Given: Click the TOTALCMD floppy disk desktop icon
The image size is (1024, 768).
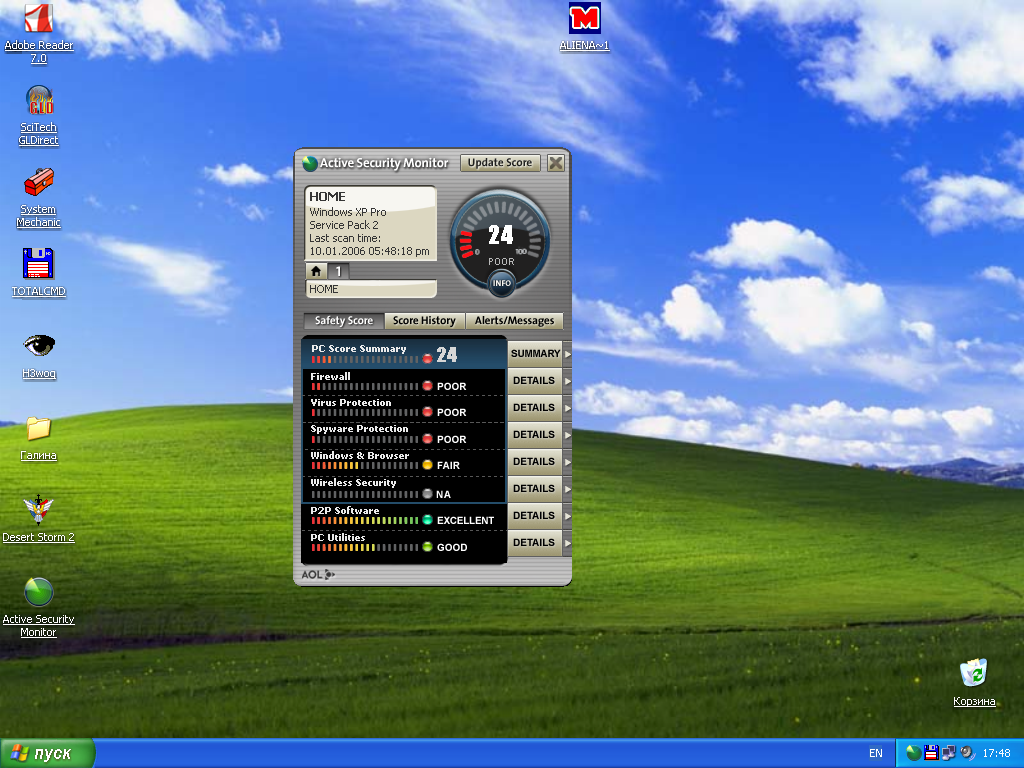Looking at the screenshot, I should pos(39,264).
